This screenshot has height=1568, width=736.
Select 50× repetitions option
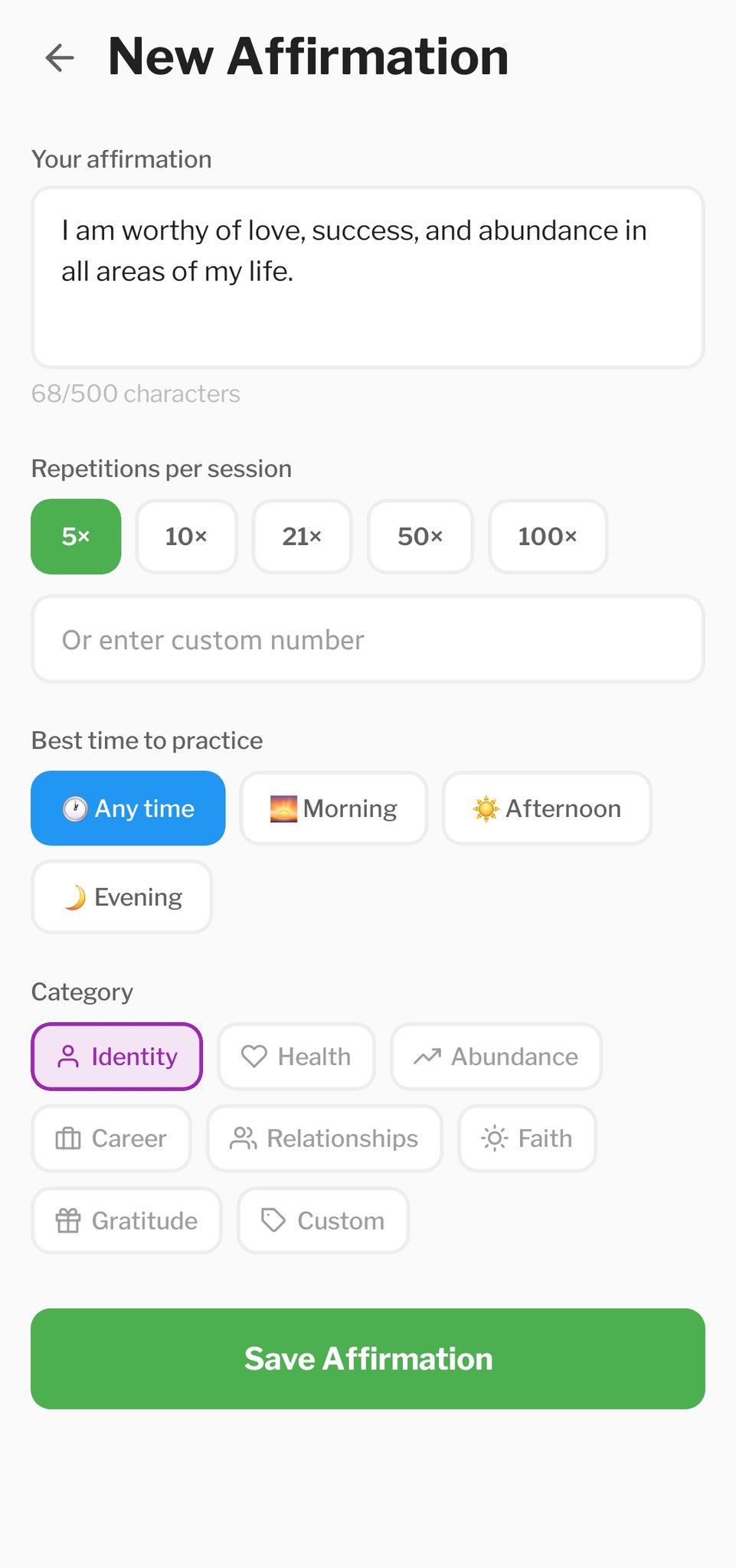420,537
